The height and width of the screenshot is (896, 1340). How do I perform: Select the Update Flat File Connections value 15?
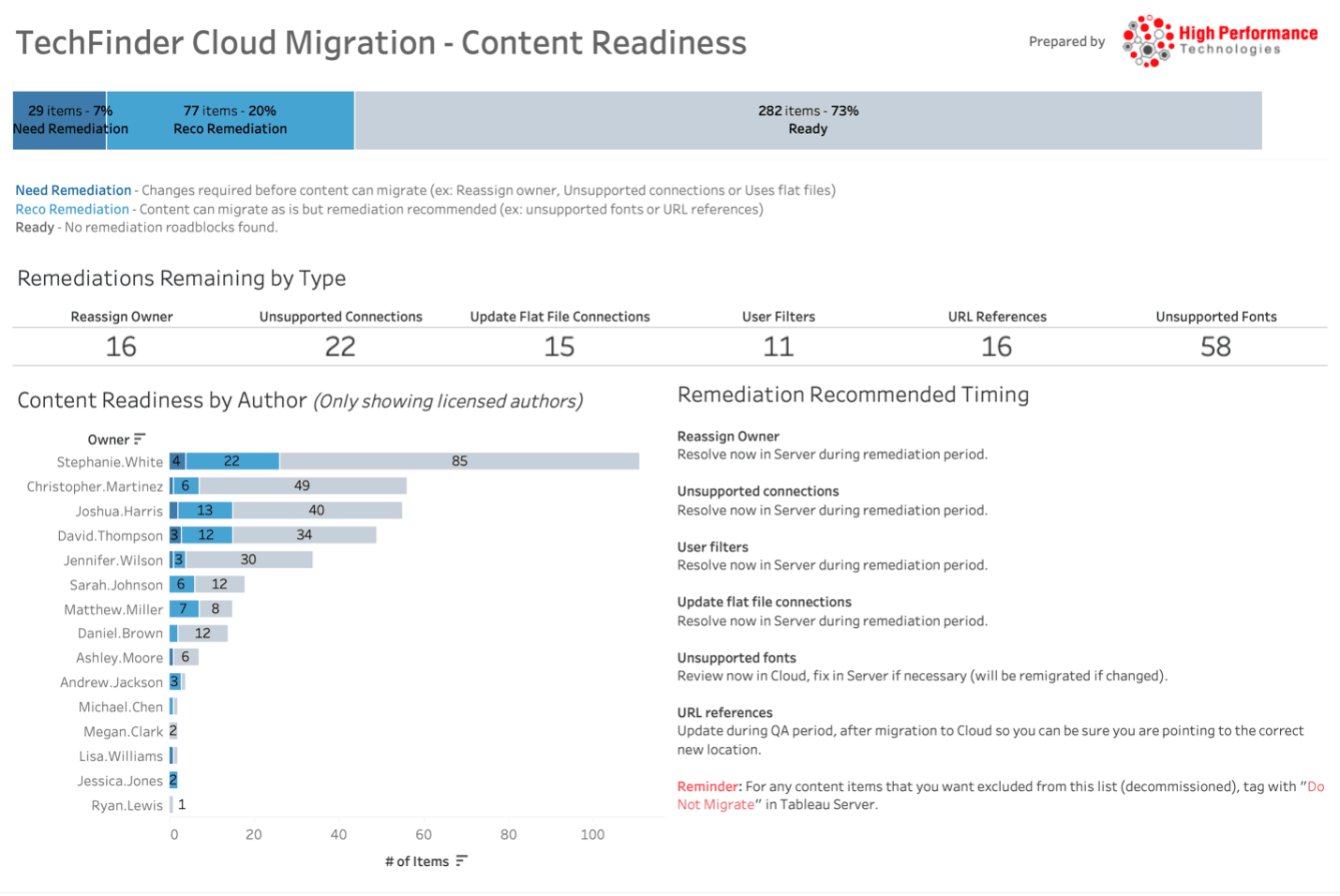[x=559, y=347]
